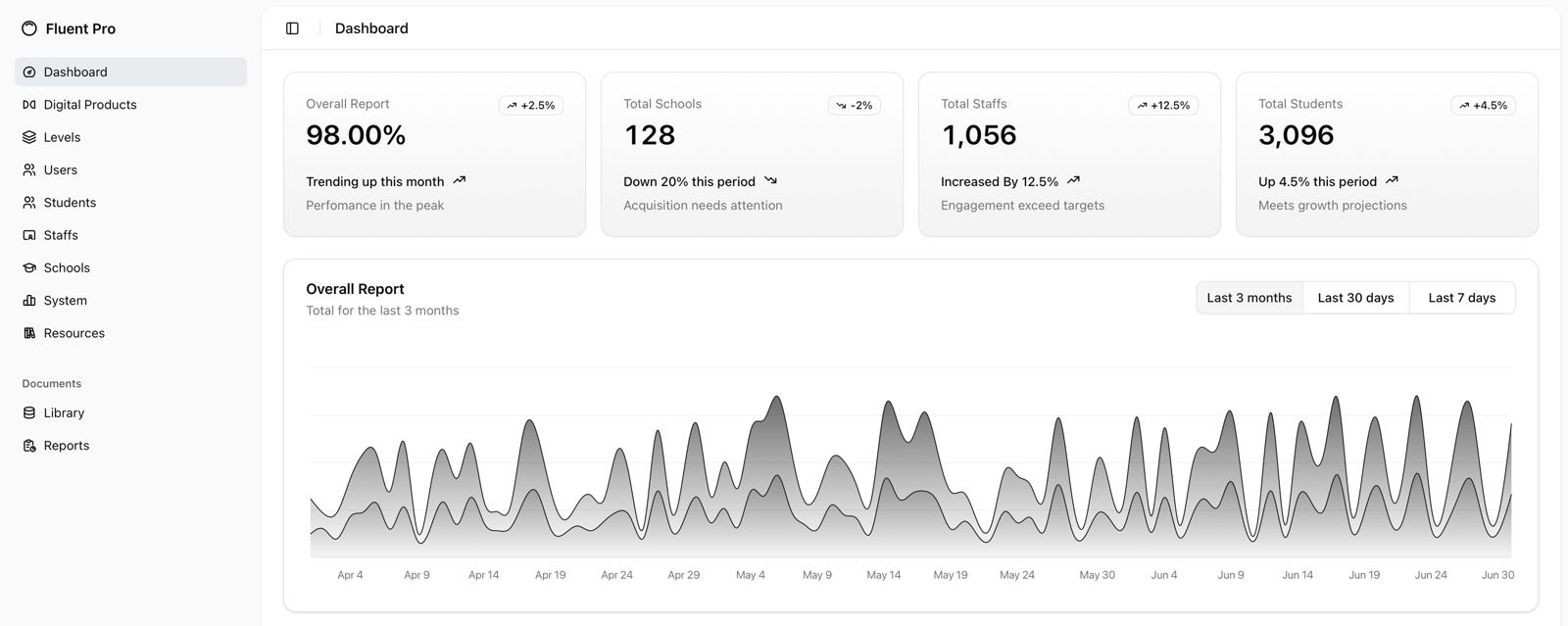
Task: Click the Levels layers icon
Action: tap(29, 137)
